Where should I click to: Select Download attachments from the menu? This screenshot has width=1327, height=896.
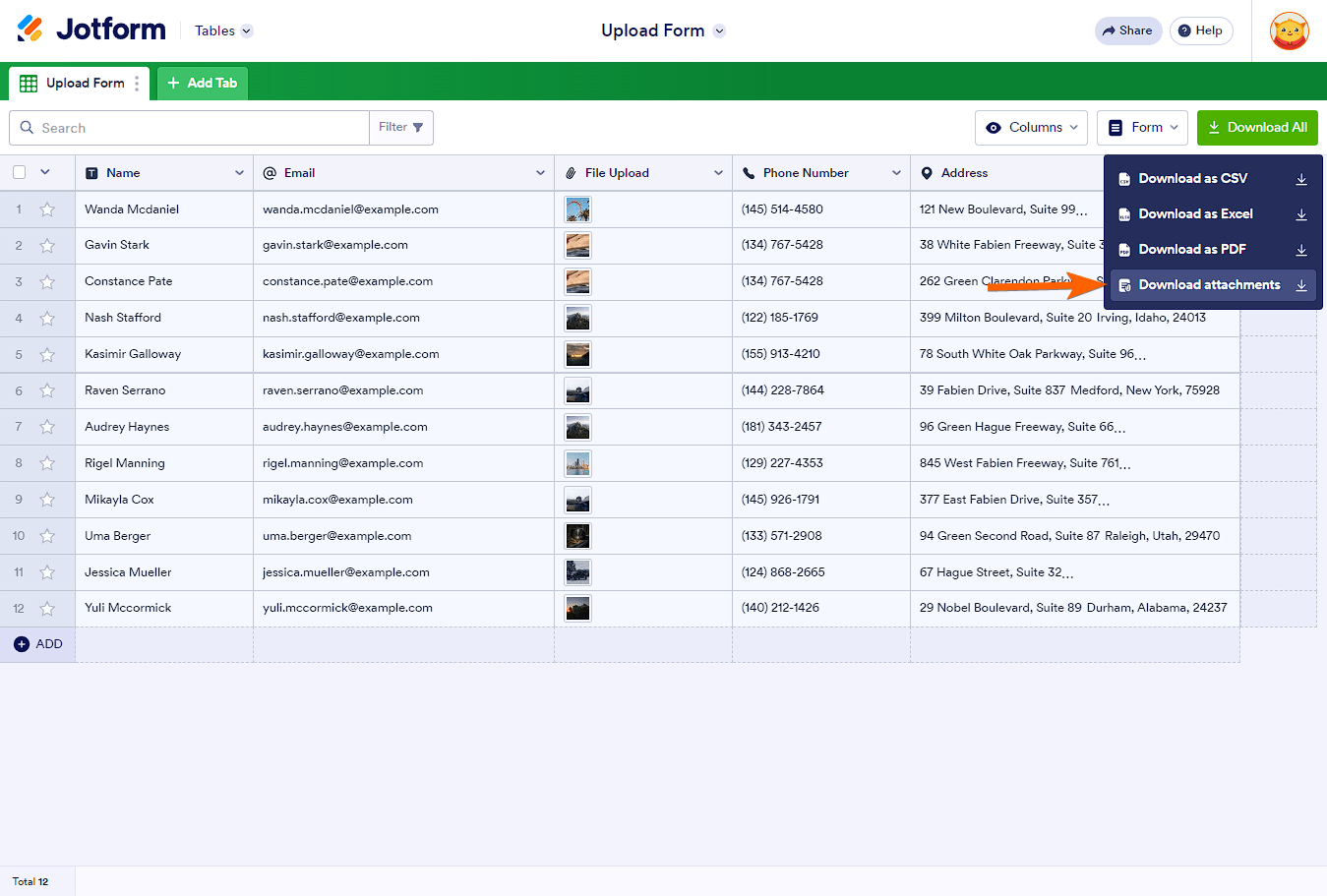[1209, 285]
